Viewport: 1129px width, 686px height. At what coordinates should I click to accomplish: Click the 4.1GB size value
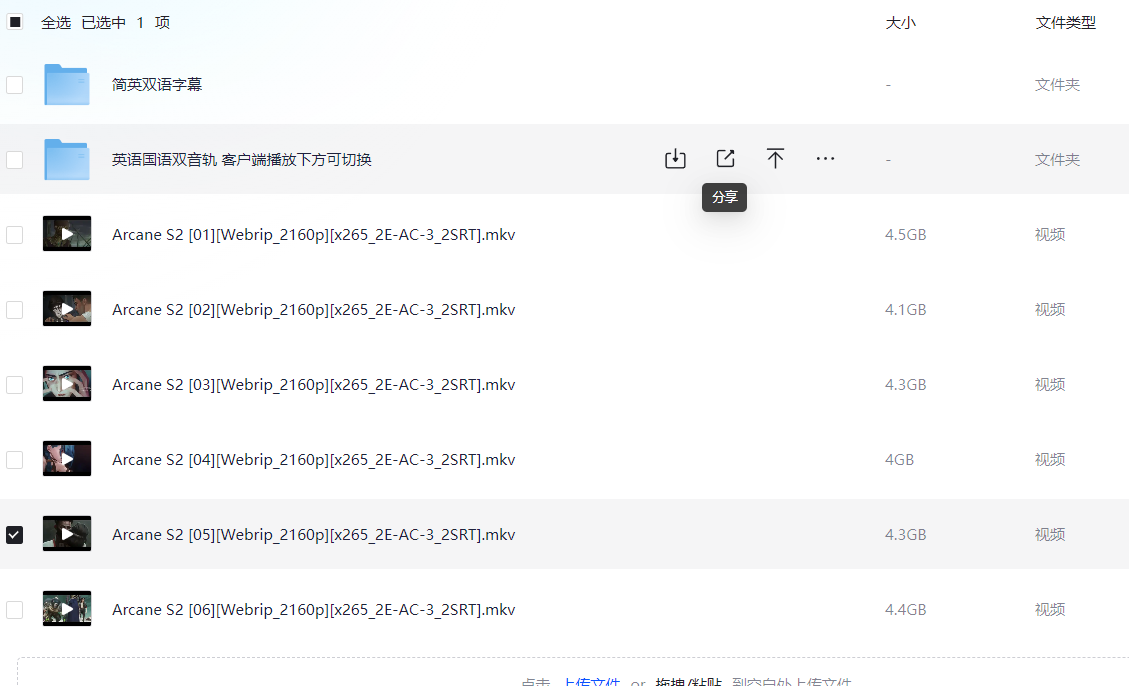(906, 310)
